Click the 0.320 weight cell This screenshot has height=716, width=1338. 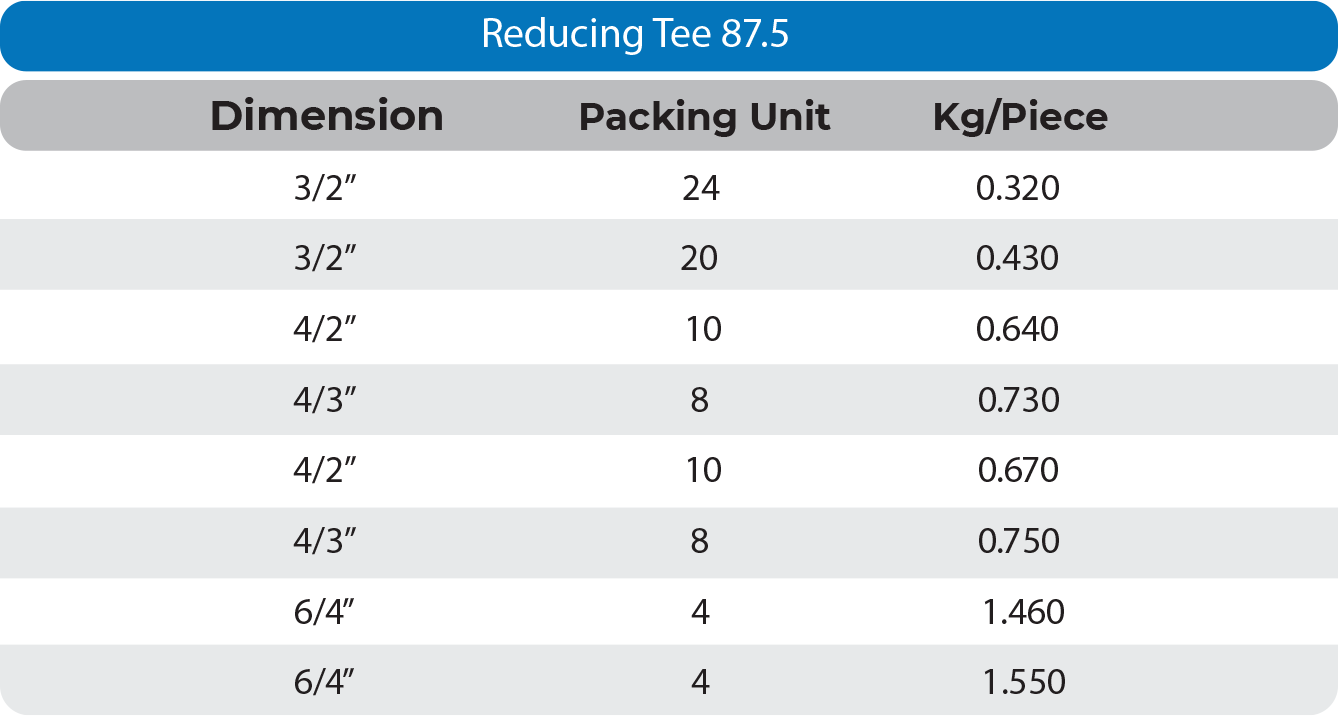[x=1018, y=188]
